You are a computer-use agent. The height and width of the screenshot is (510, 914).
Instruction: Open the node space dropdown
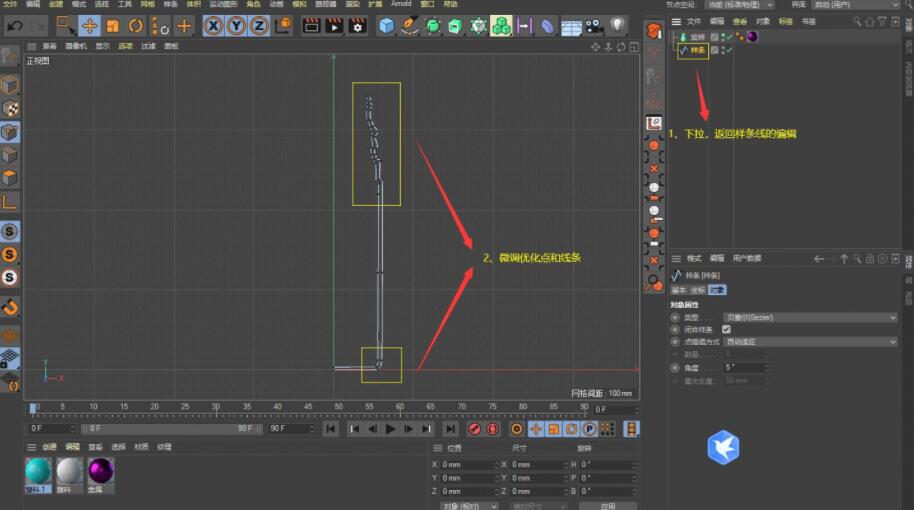point(740,5)
